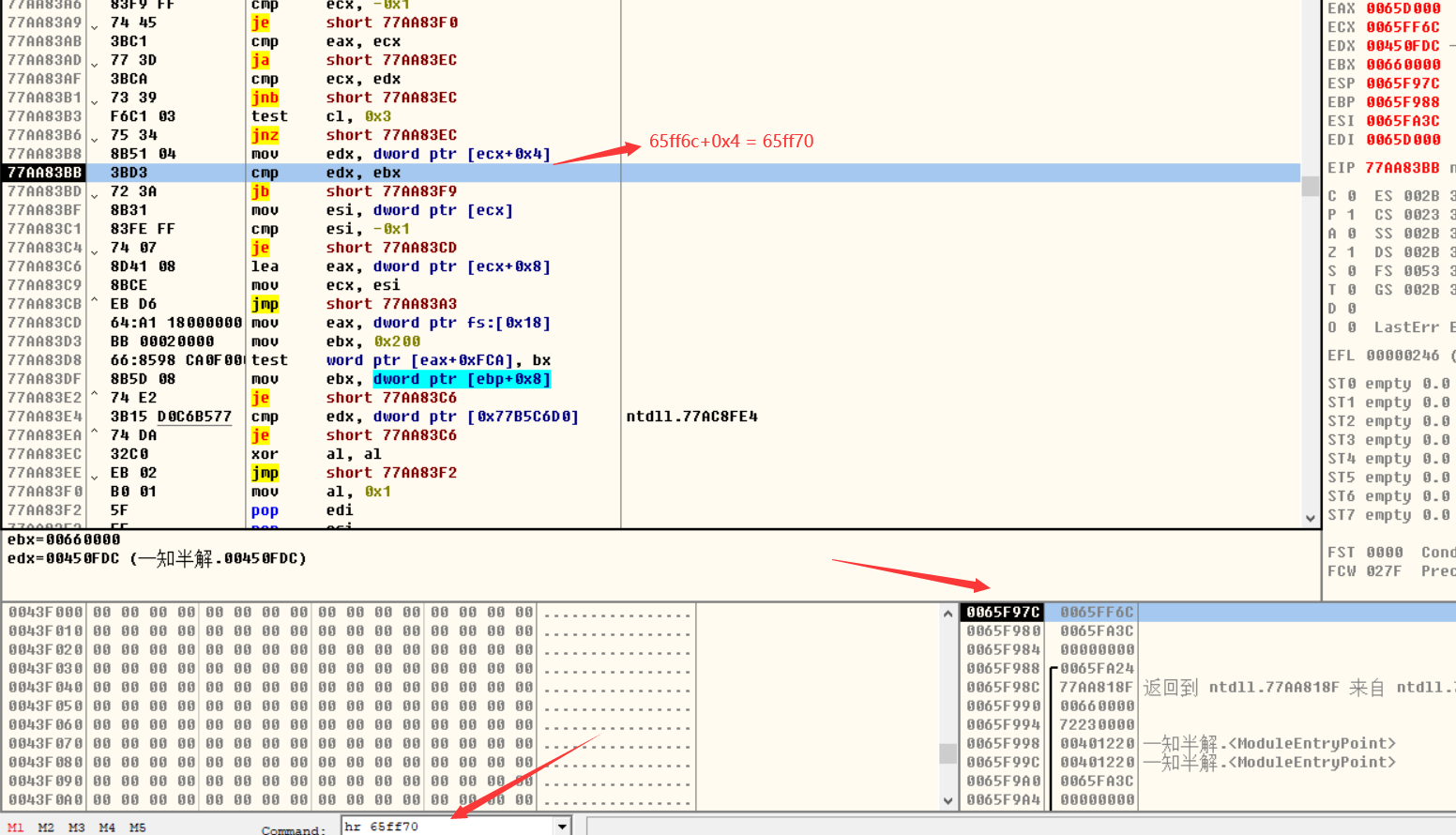Select the xor al, al instruction
The image size is (1456, 835).
316,454
